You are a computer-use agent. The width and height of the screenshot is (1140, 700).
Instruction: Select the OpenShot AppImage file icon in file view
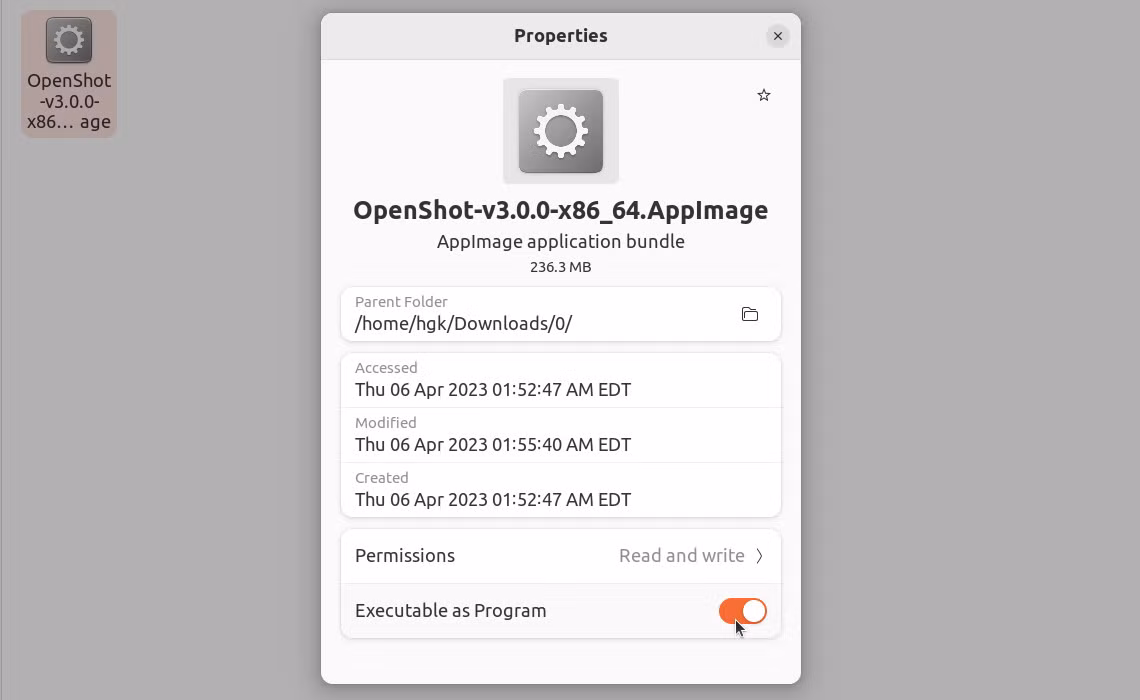click(x=69, y=40)
